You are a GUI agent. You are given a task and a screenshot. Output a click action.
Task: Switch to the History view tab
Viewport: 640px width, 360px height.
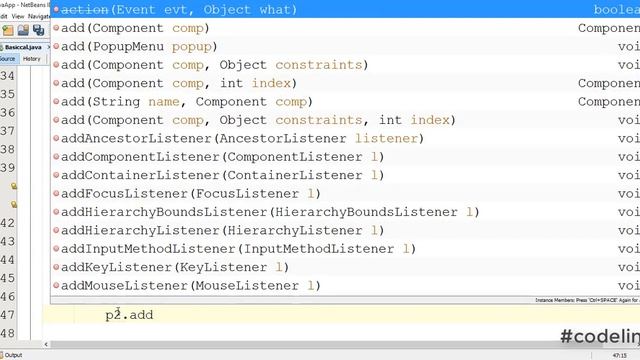[x=31, y=59]
